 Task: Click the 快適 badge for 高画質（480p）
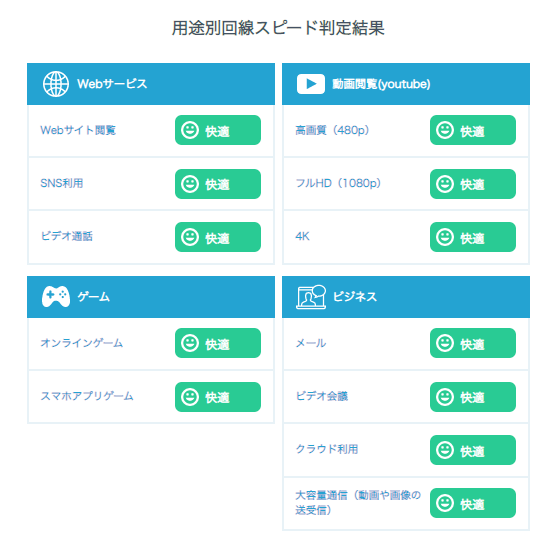point(473,130)
